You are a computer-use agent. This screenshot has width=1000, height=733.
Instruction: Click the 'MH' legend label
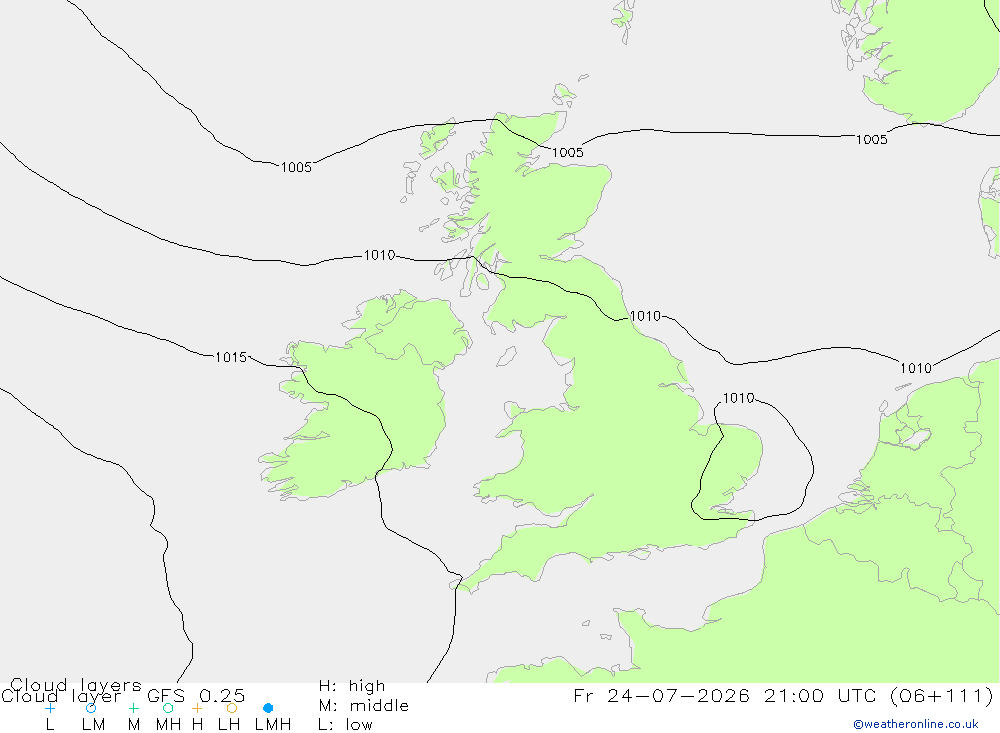point(168,725)
